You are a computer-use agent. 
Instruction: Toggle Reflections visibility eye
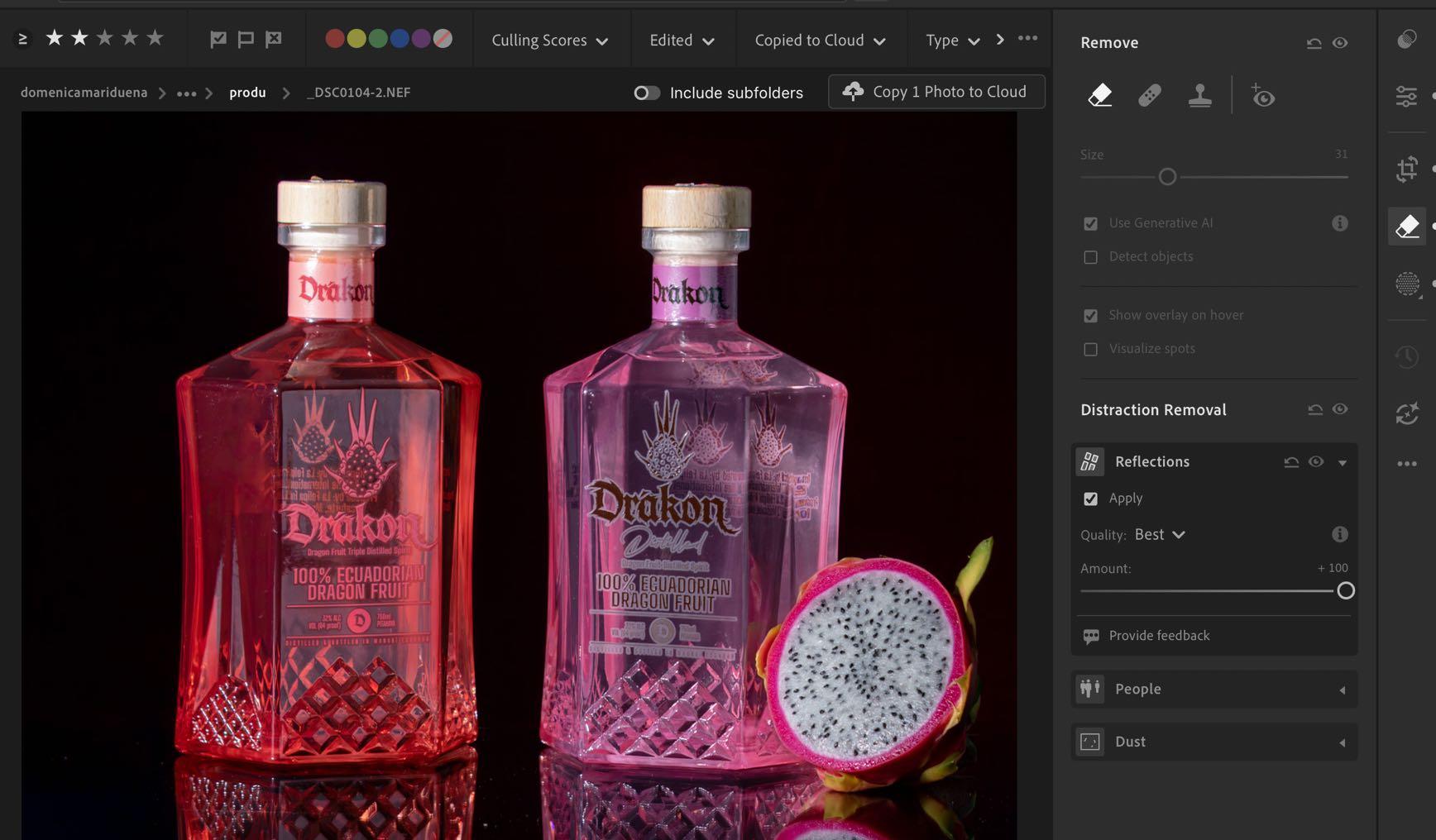pyautogui.click(x=1316, y=462)
